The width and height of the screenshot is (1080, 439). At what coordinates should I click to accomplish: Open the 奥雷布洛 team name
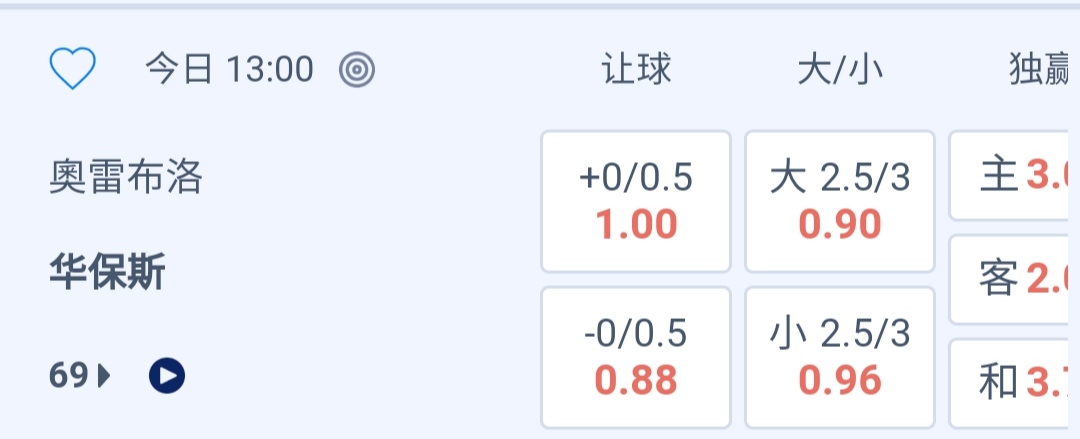(x=126, y=177)
